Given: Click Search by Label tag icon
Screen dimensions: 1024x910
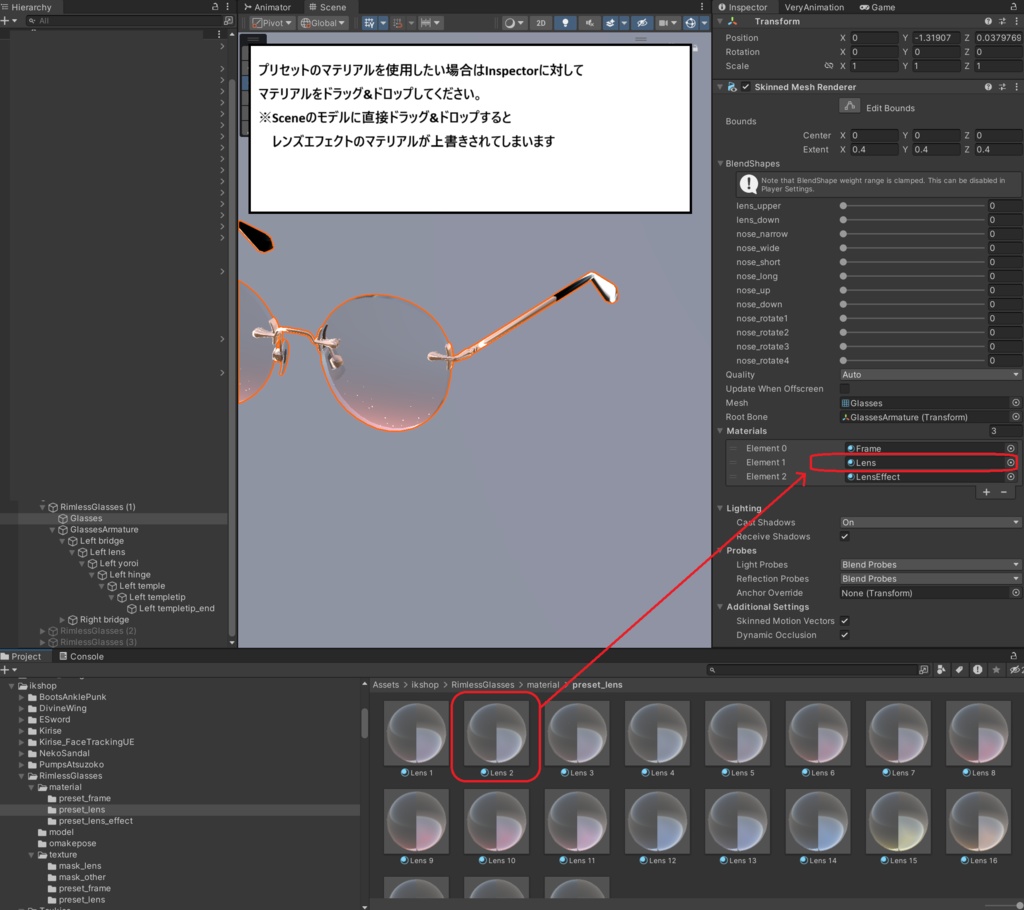Looking at the screenshot, I should pos(959,670).
